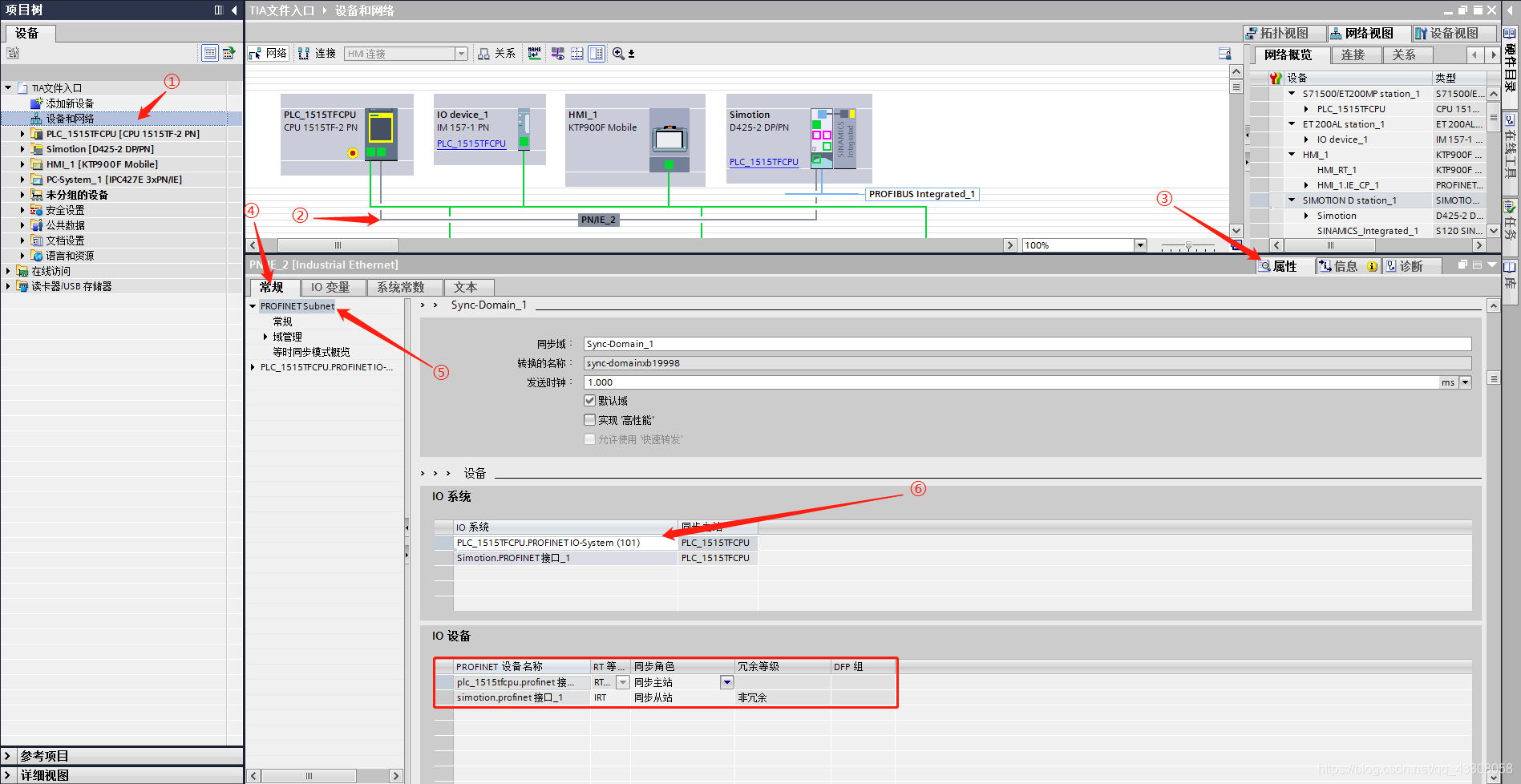Click the user window icon at toolbar right end

coord(1224,54)
